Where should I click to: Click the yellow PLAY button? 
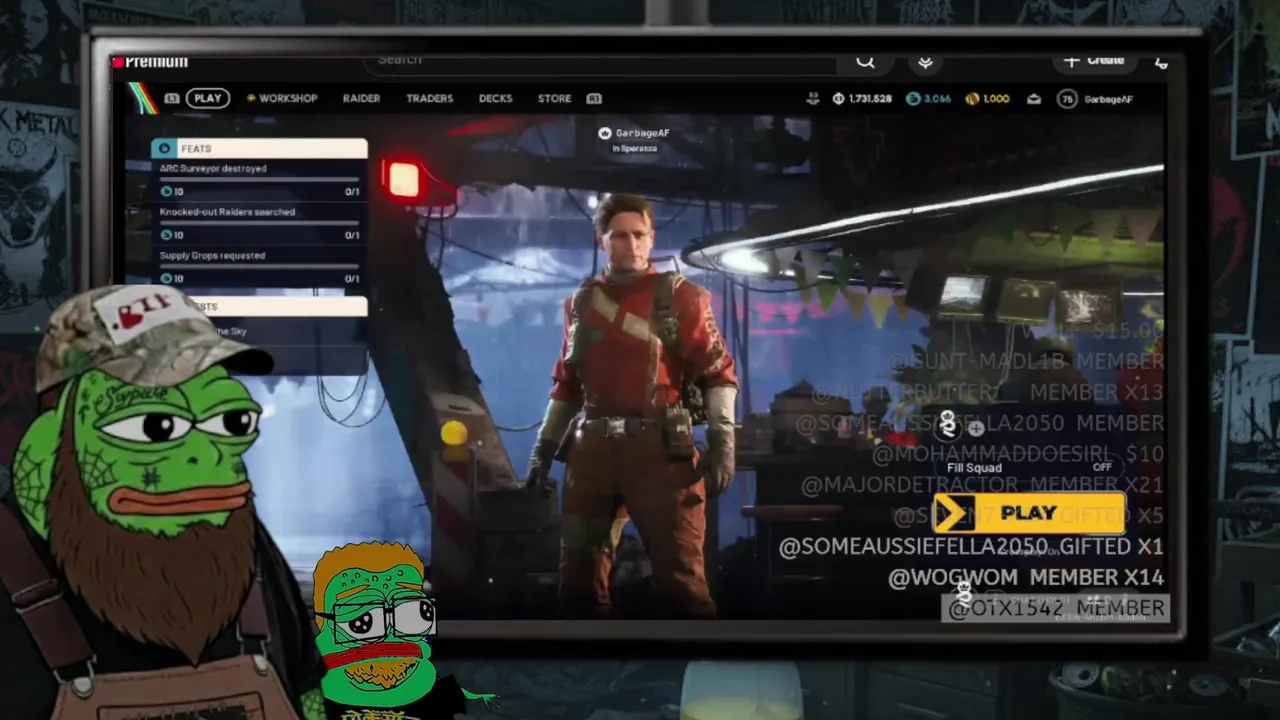pyautogui.click(x=1029, y=513)
